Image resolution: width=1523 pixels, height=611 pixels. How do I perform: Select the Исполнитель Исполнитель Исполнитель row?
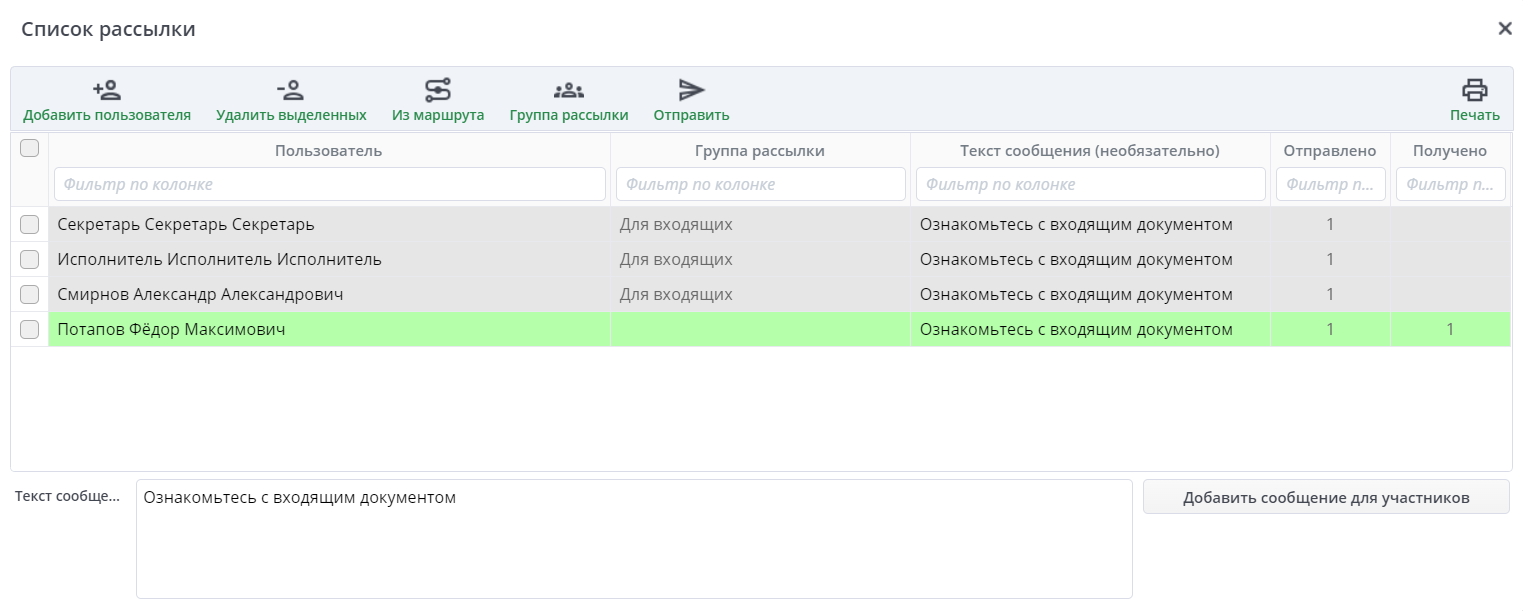coord(220,260)
